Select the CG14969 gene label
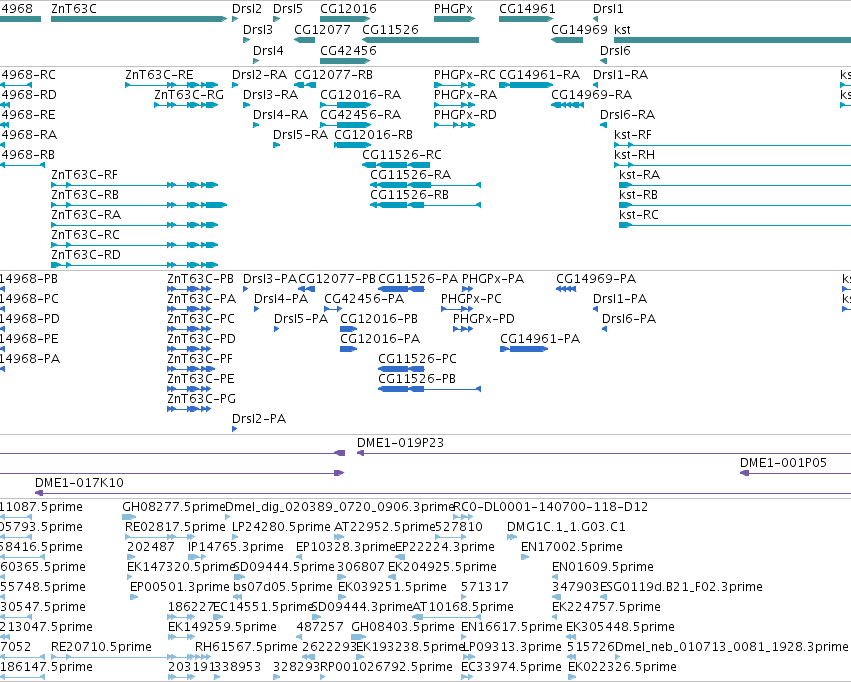Viewport: 851px width, 682px height. pos(579,29)
